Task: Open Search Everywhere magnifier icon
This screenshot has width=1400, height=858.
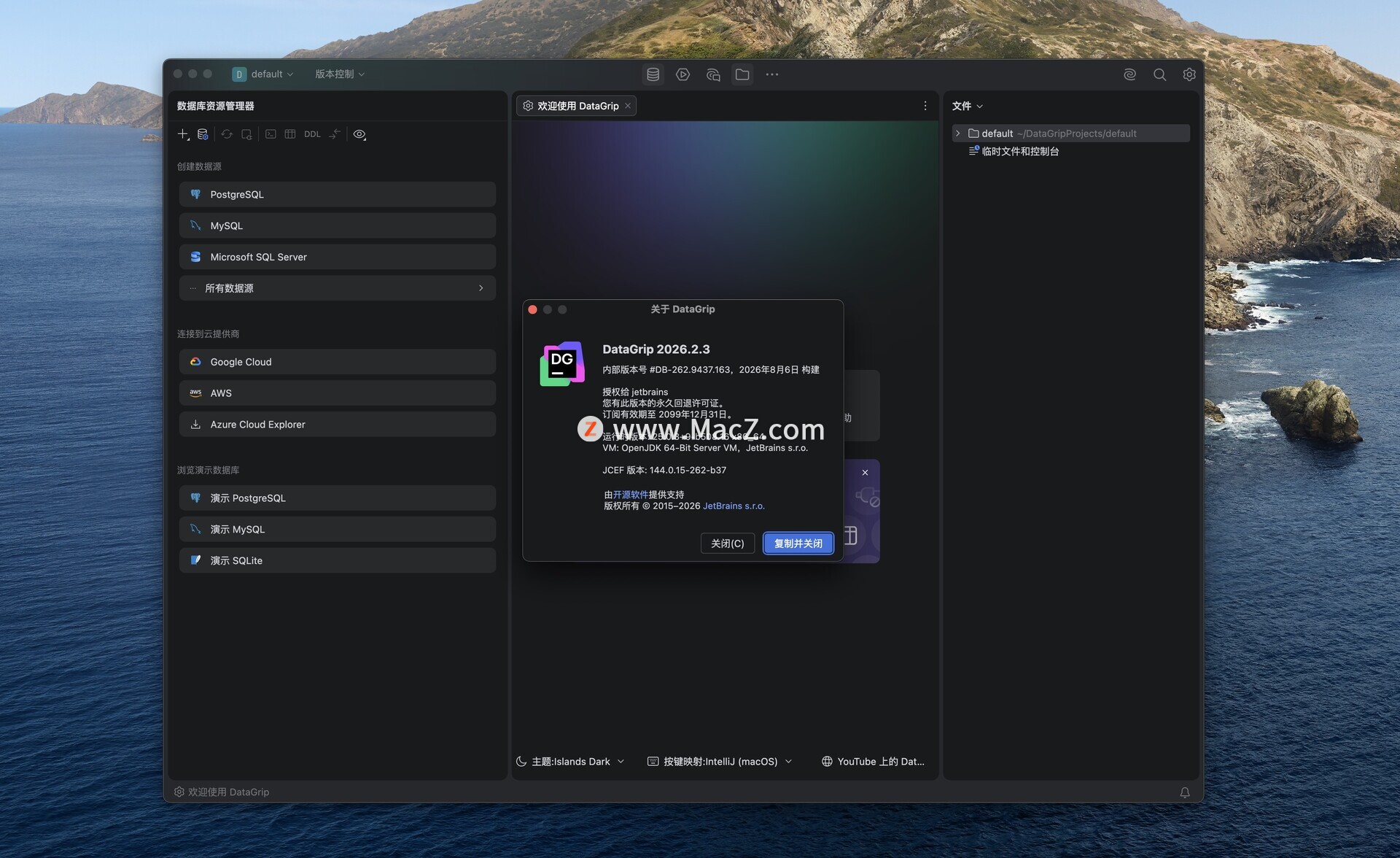Action: tap(1159, 74)
